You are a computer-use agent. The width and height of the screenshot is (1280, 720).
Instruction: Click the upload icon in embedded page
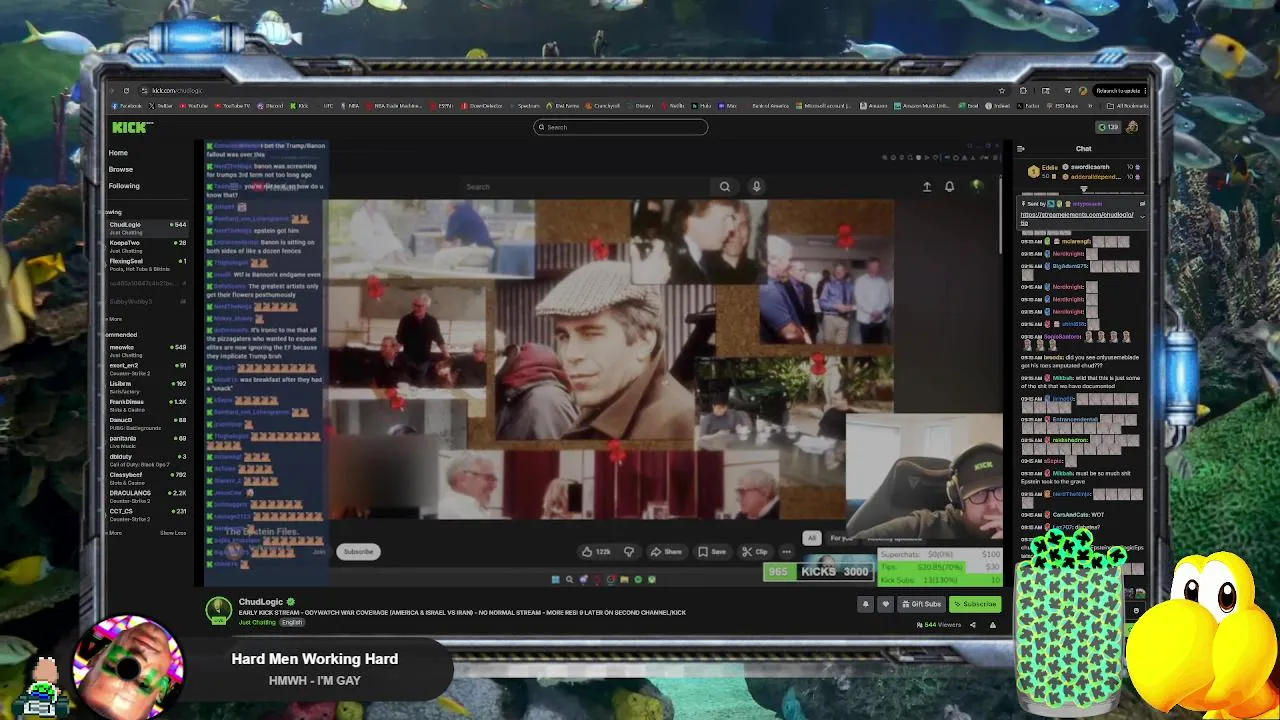(927, 186)
